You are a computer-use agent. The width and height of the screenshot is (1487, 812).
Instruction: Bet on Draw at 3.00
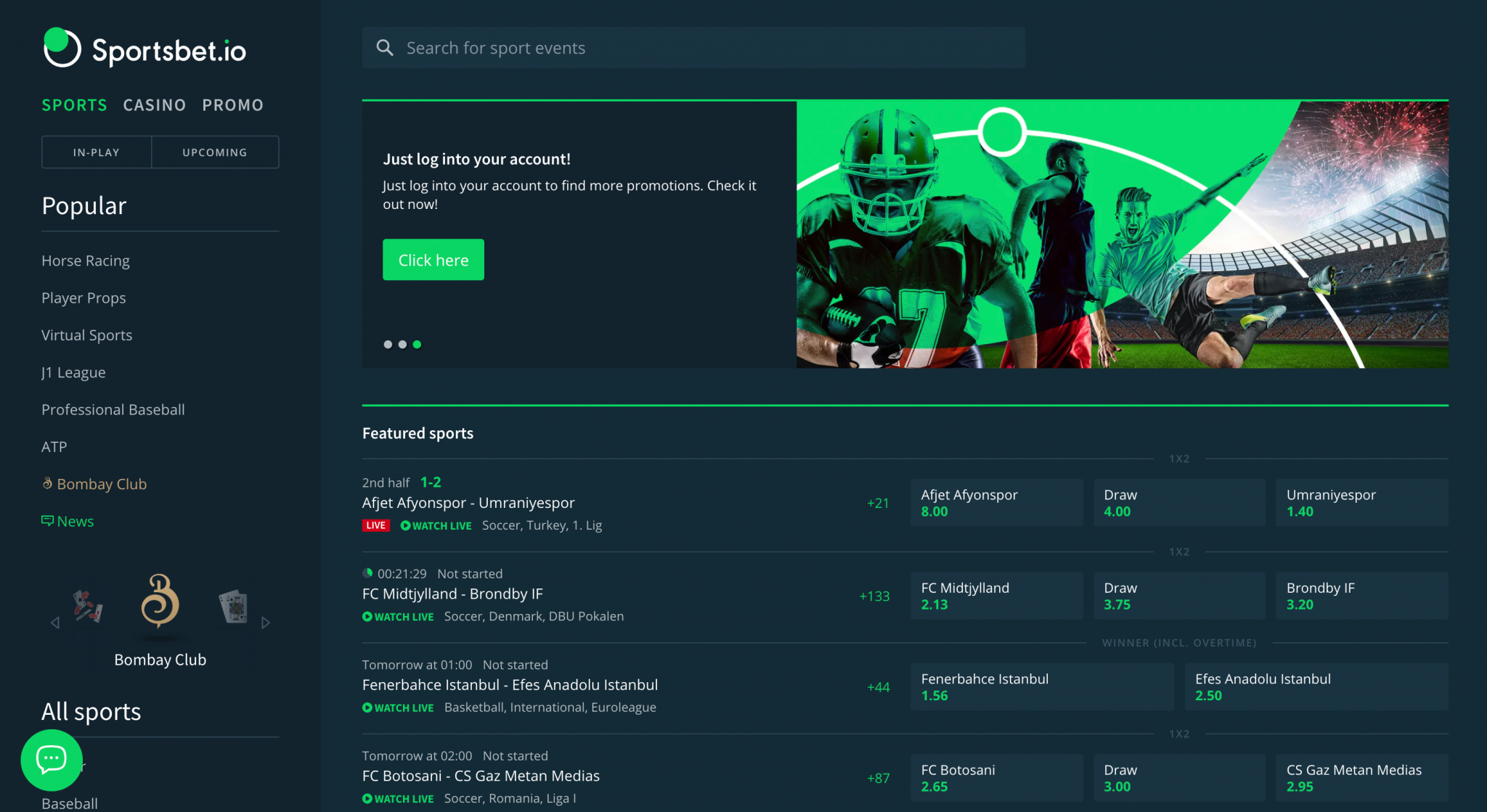coord(1179,778)
